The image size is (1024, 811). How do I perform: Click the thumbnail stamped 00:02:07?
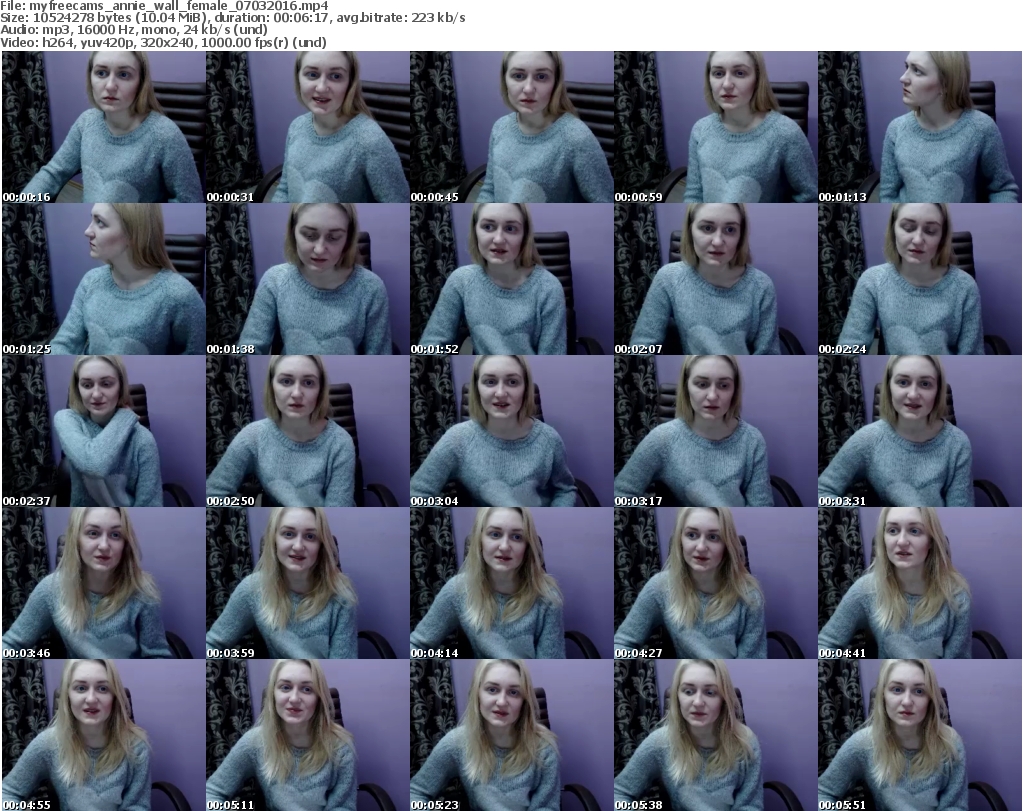(x=715, y=279)
